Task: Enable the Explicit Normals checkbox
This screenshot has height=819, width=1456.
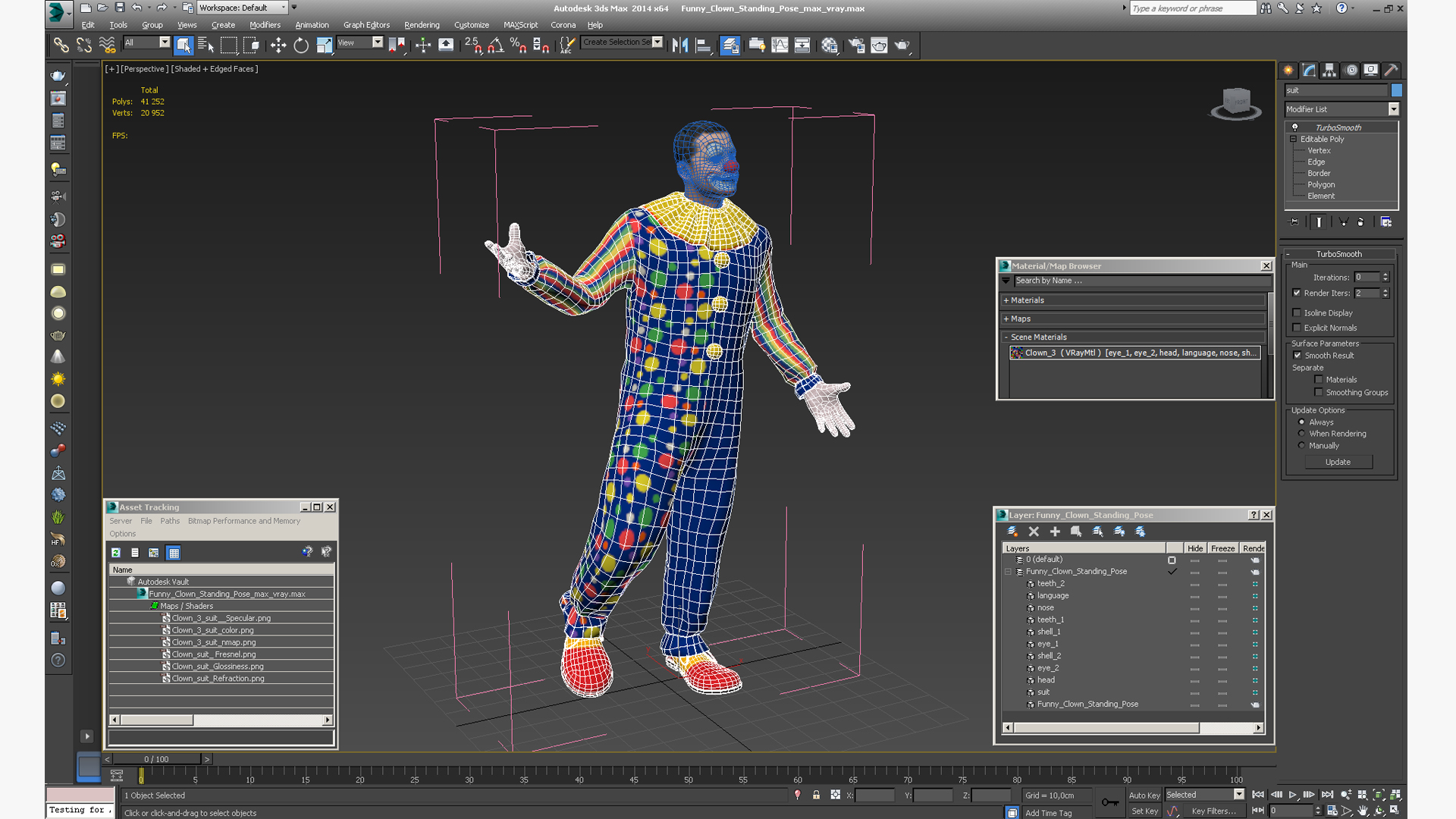Action: coord(1297,328)
